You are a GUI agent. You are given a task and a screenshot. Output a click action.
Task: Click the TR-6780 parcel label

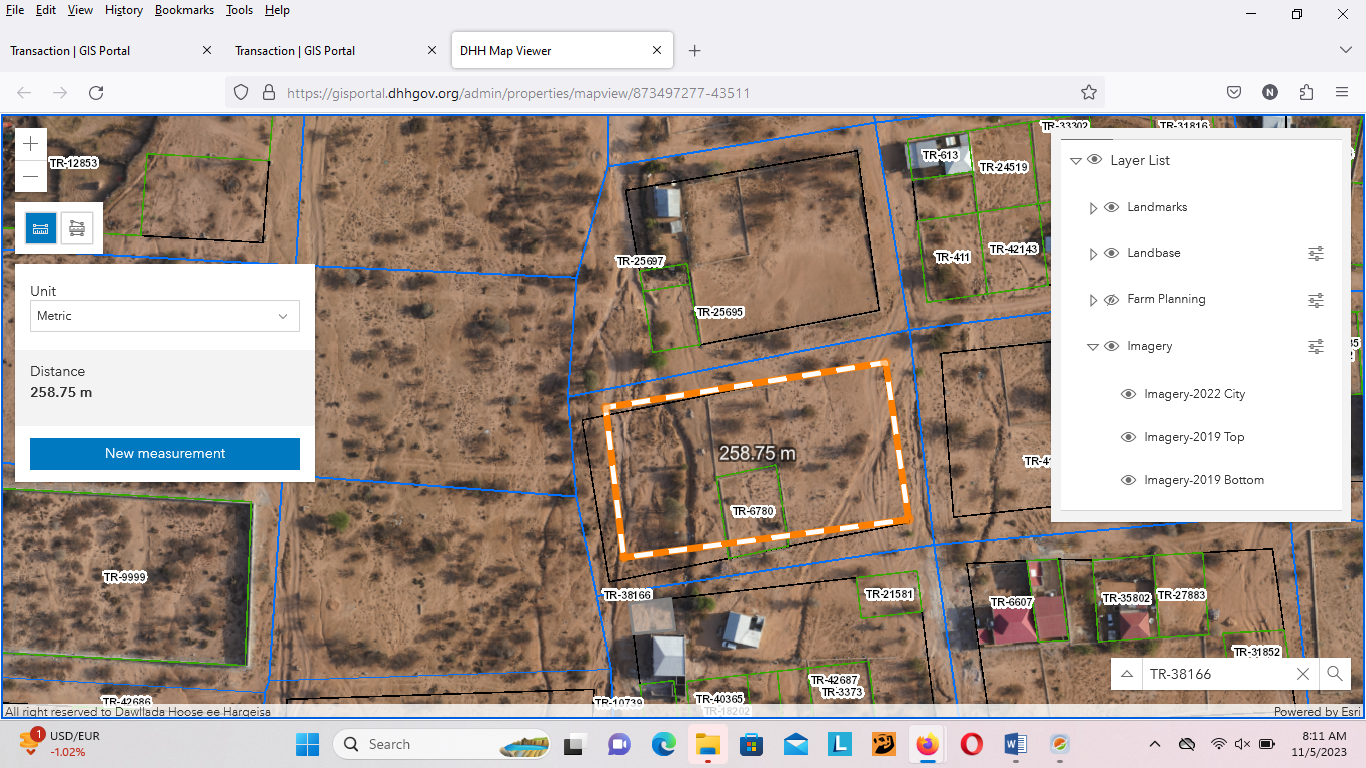pos(754,511)
